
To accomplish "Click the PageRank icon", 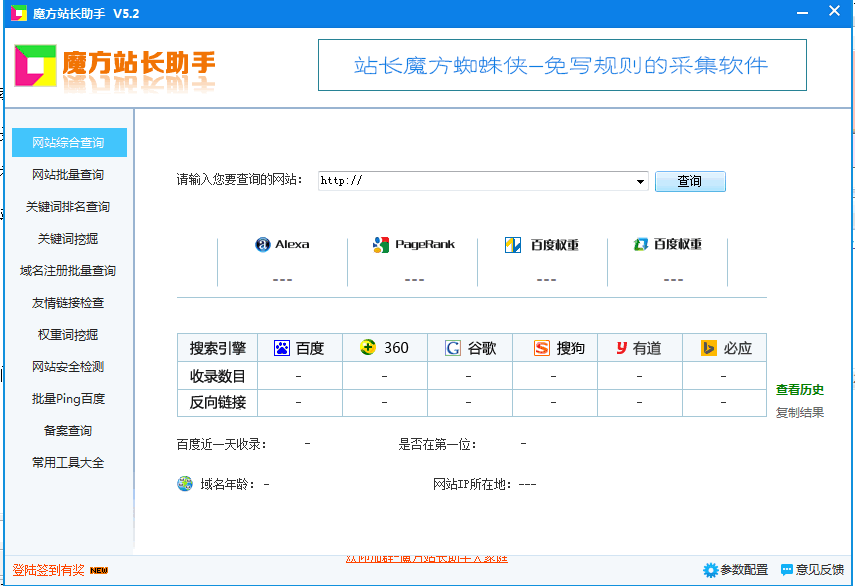I will tap(380, 244).
